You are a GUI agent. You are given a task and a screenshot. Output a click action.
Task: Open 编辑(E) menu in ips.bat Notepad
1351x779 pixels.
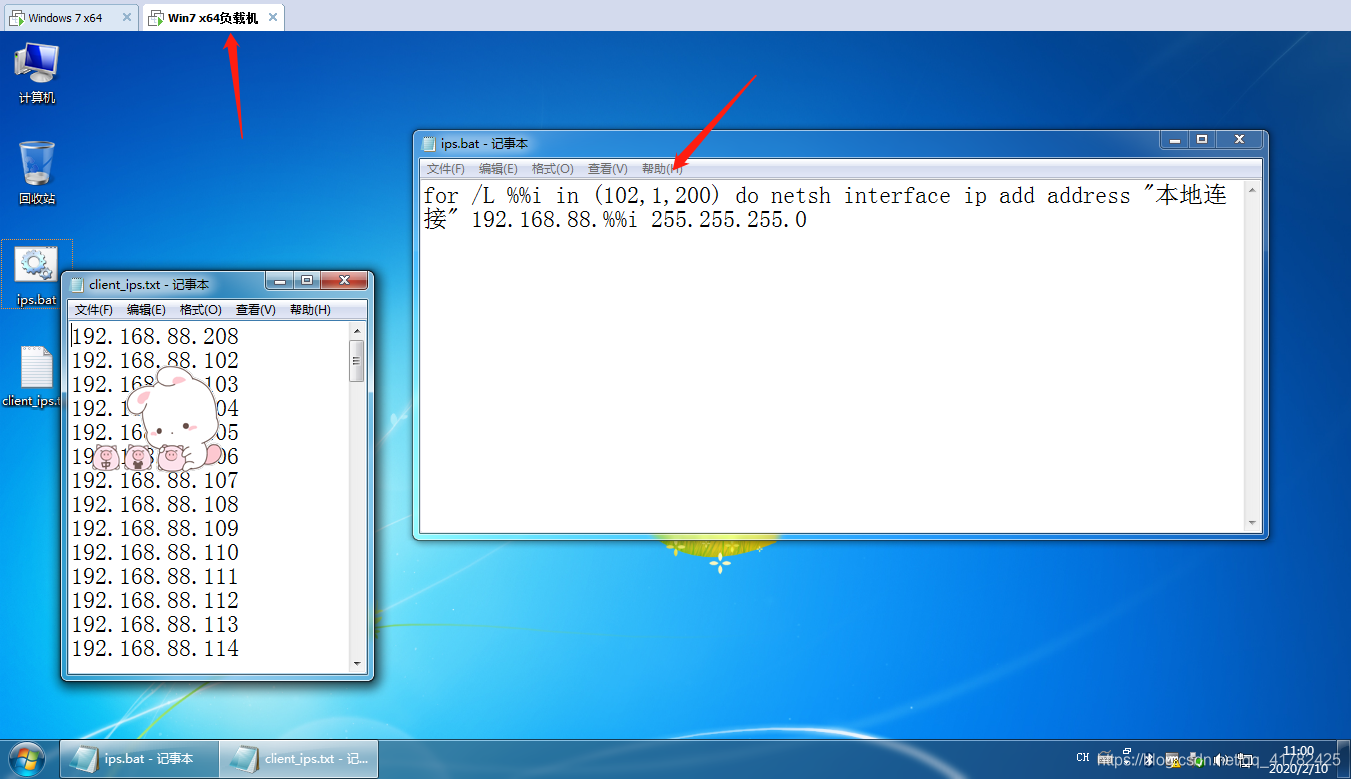coord(498,169)
